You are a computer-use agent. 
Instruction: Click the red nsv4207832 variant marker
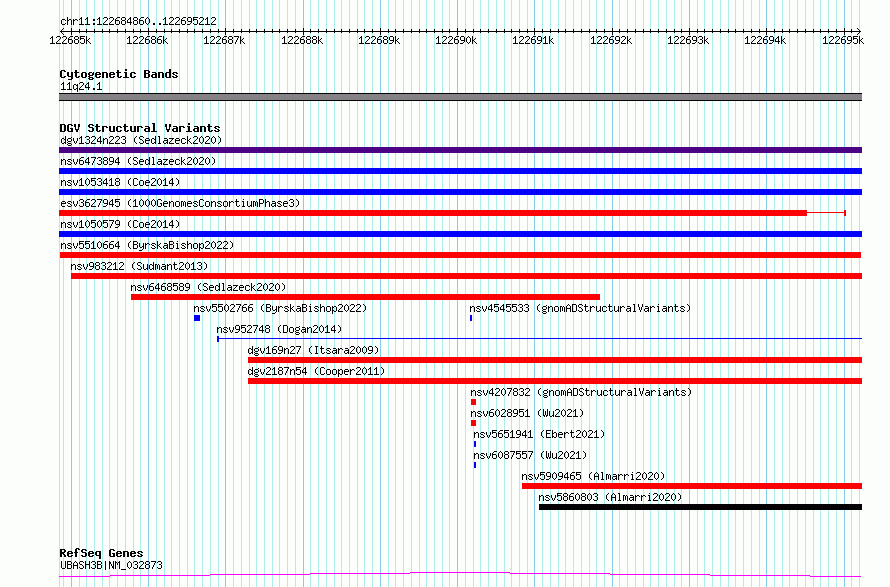coord(473,402)
